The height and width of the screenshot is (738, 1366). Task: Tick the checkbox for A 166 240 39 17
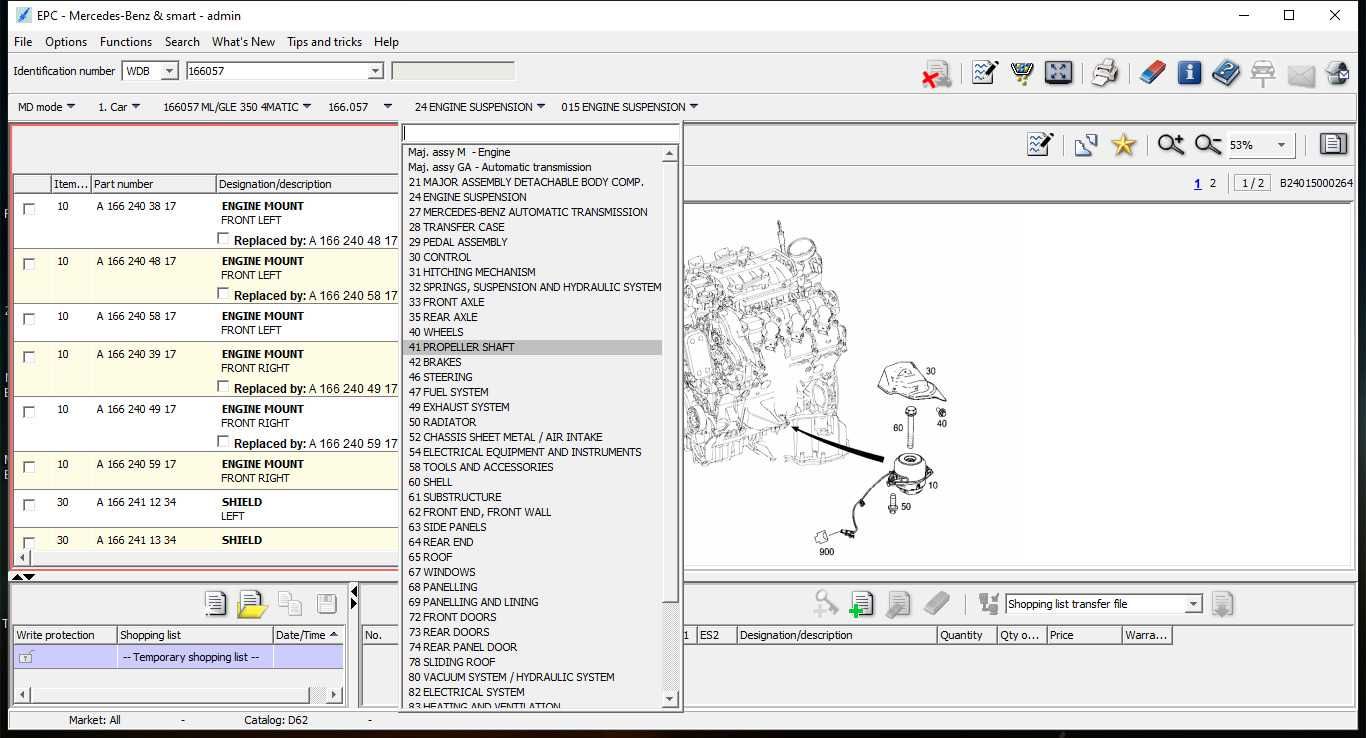(29, 357)
